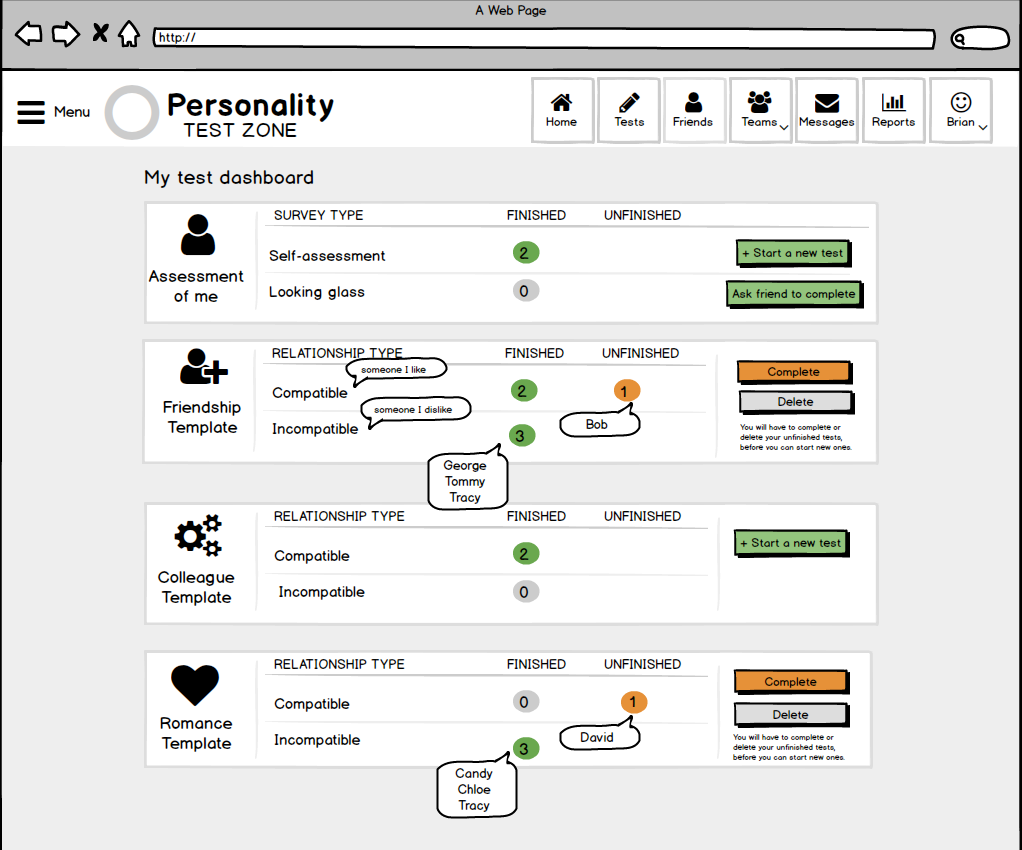This screenshot has width=1022, height=850.
Task: Click the Friendship Template add-person icon
Action: (x=203, y=366)
